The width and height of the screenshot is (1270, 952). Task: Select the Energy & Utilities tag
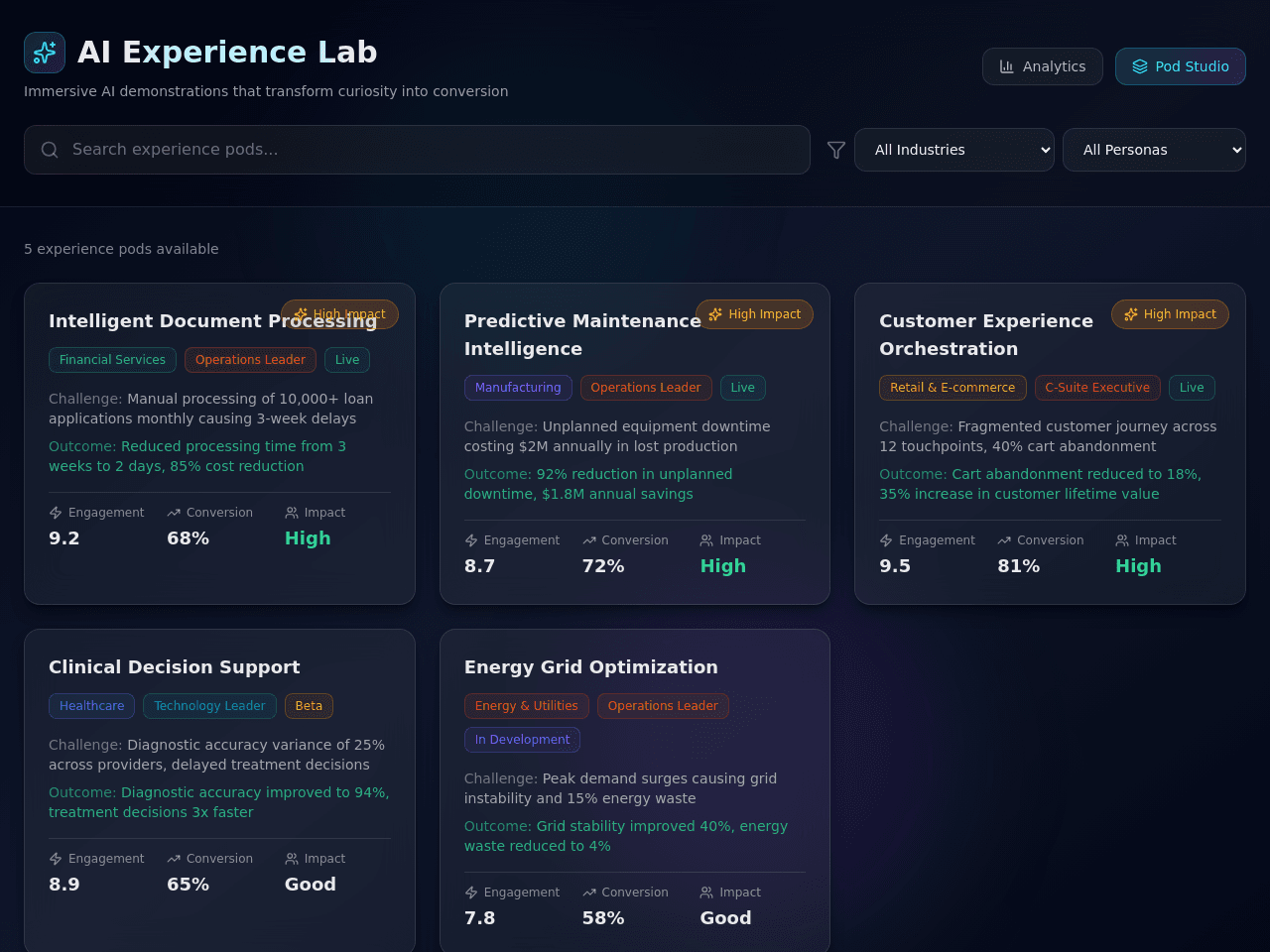coord(526,706)
